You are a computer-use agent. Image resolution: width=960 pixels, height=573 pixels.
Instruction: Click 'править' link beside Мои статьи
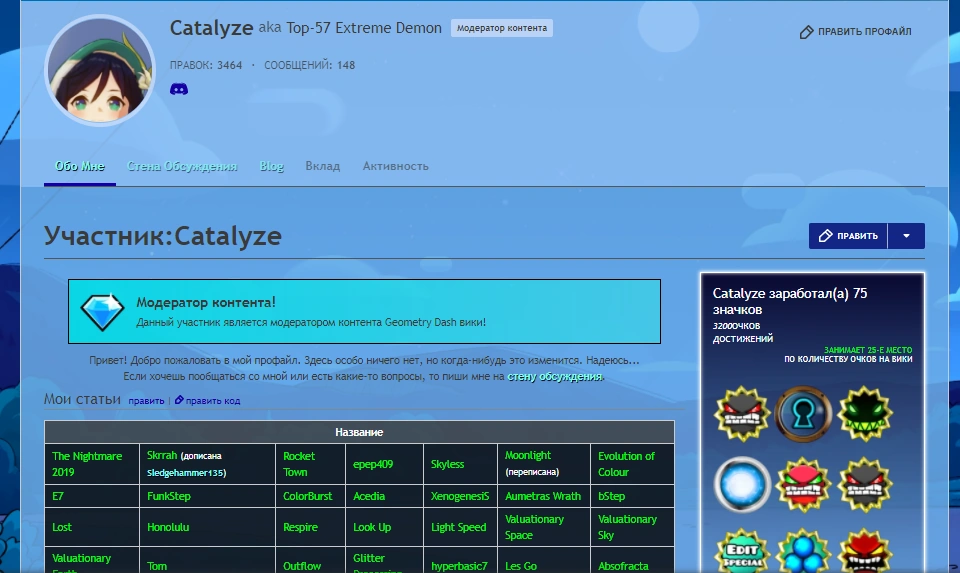tap(146, 400)
